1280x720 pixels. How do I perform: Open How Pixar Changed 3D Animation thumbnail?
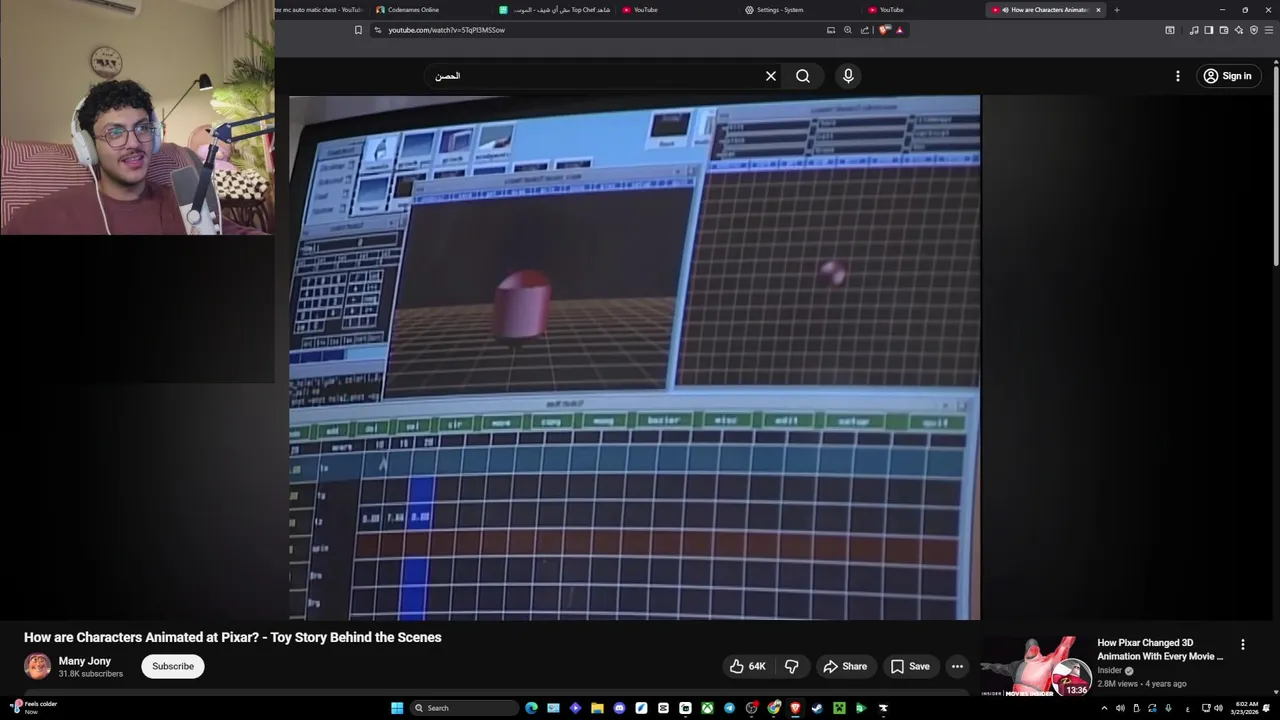(x=1036, y=666)
